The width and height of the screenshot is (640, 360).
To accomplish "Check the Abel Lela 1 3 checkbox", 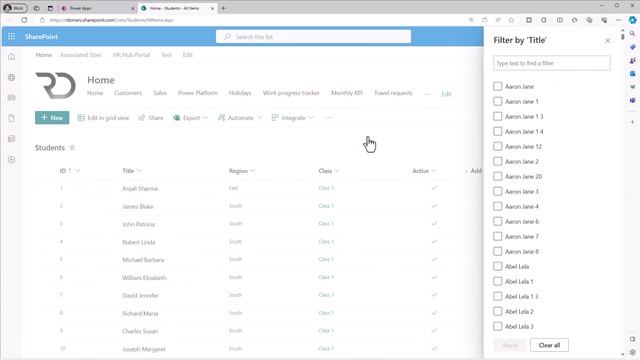I will coord(497,296).
